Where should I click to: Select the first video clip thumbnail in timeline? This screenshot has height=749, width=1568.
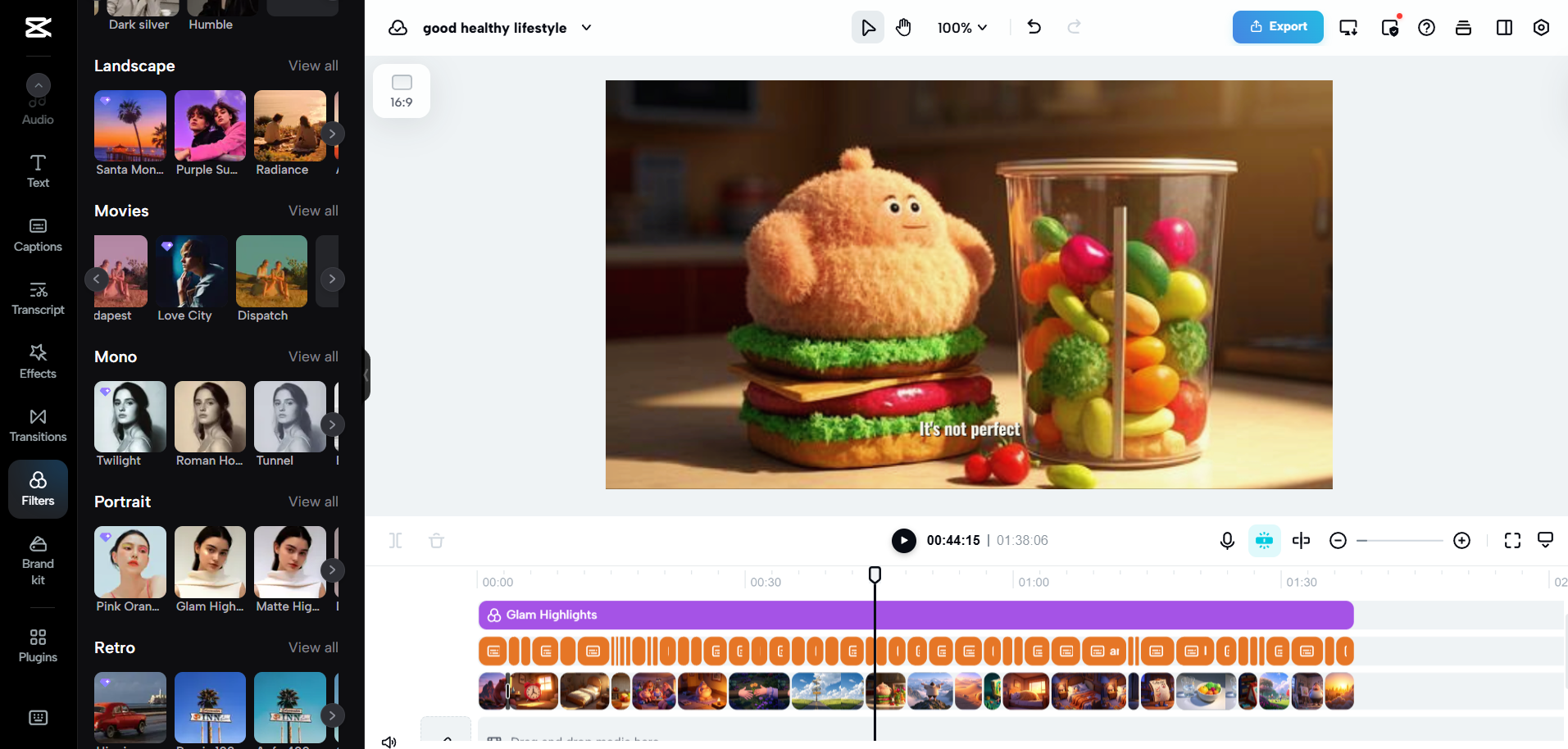point(493,691)
